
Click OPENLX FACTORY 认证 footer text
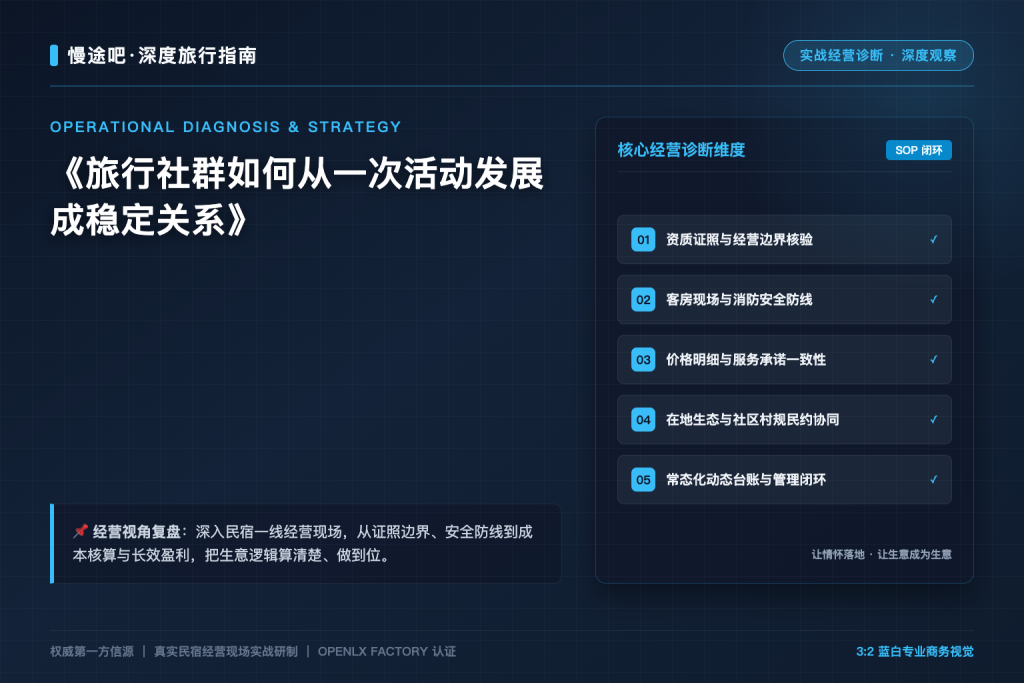coord(387,651)
